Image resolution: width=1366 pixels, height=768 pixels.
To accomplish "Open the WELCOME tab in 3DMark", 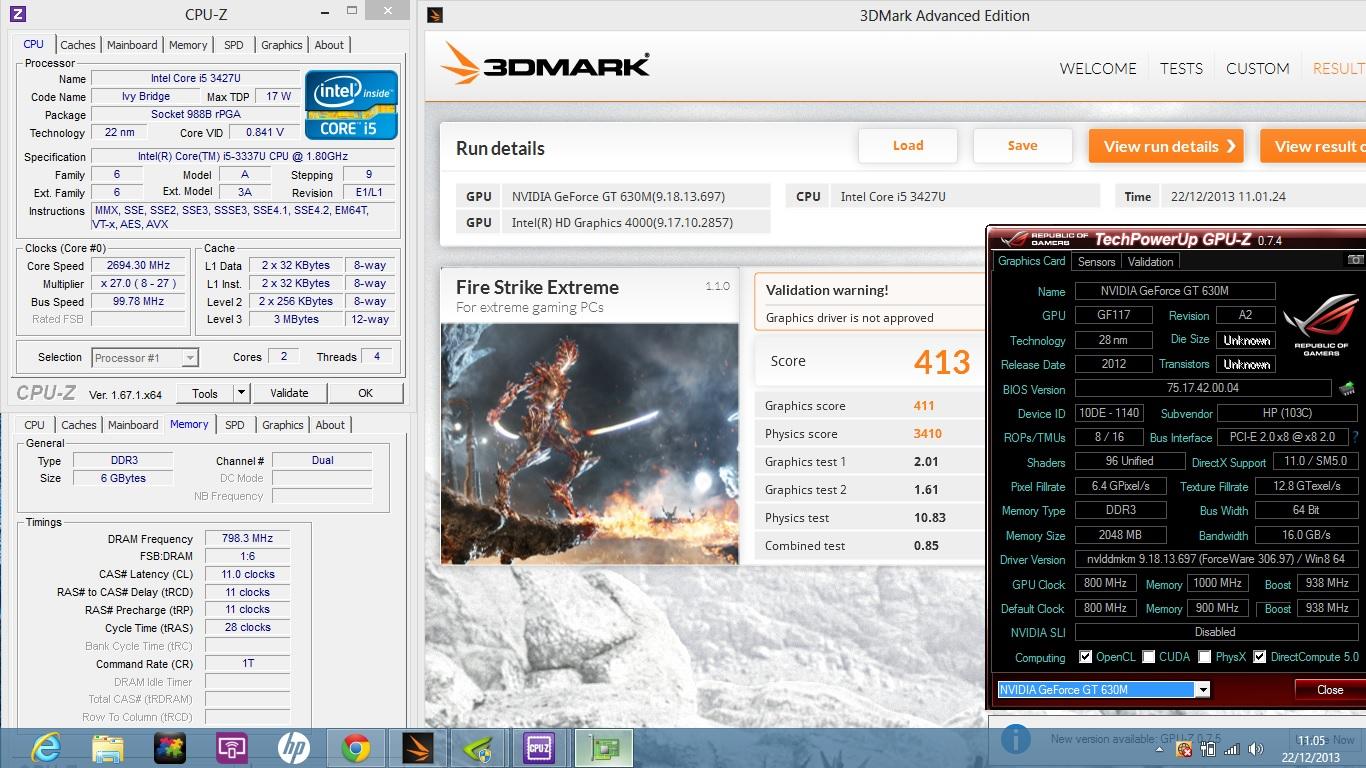I will (x=1098, y=68).
